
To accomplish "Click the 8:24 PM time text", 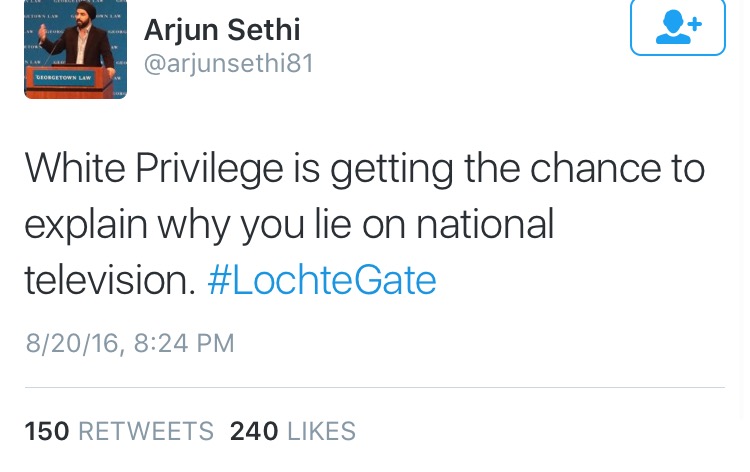I will (184, 344).
